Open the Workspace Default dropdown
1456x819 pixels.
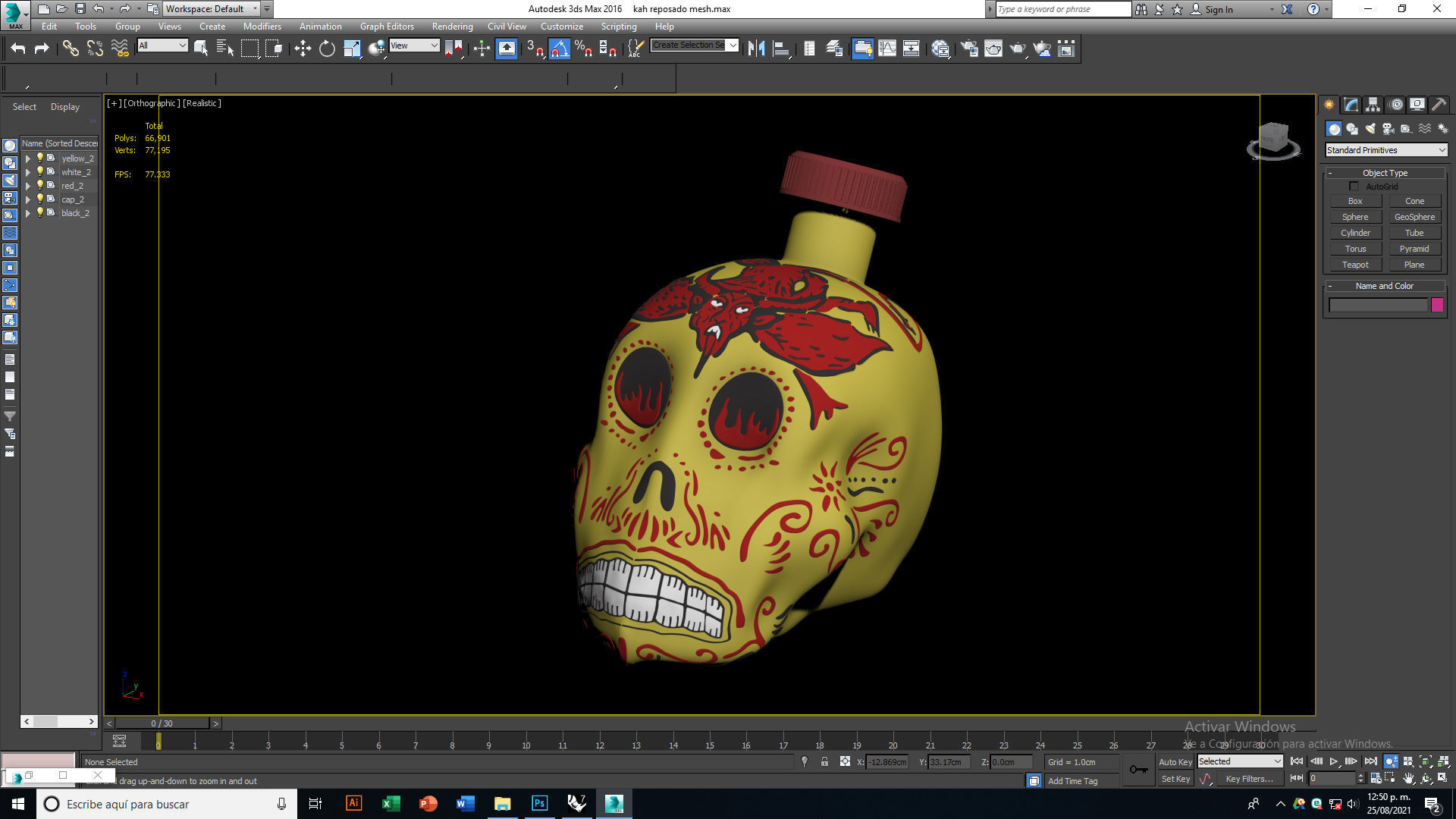(x=212, y=9)
